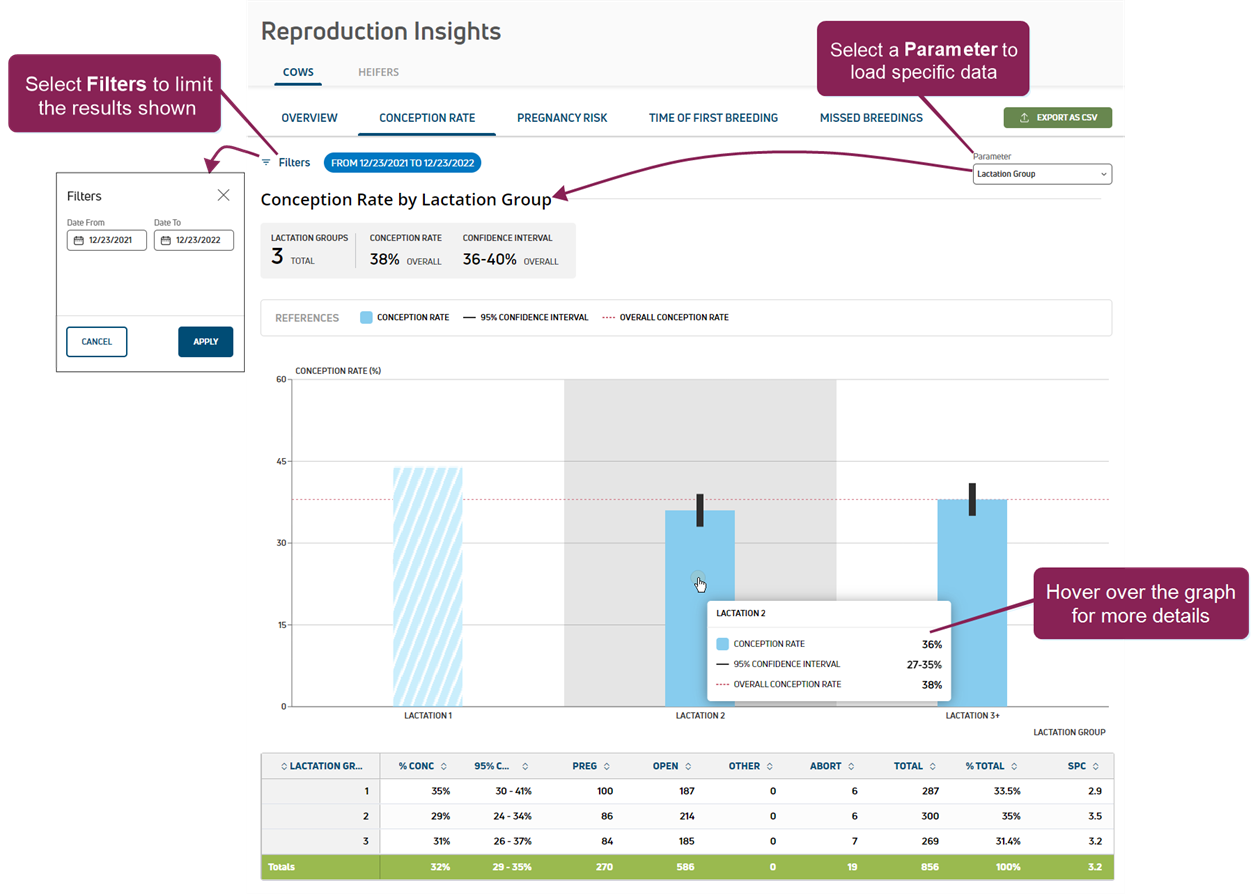Click the Date From calendar icon
1260x894 pixels.
click(x=79, y=240)
